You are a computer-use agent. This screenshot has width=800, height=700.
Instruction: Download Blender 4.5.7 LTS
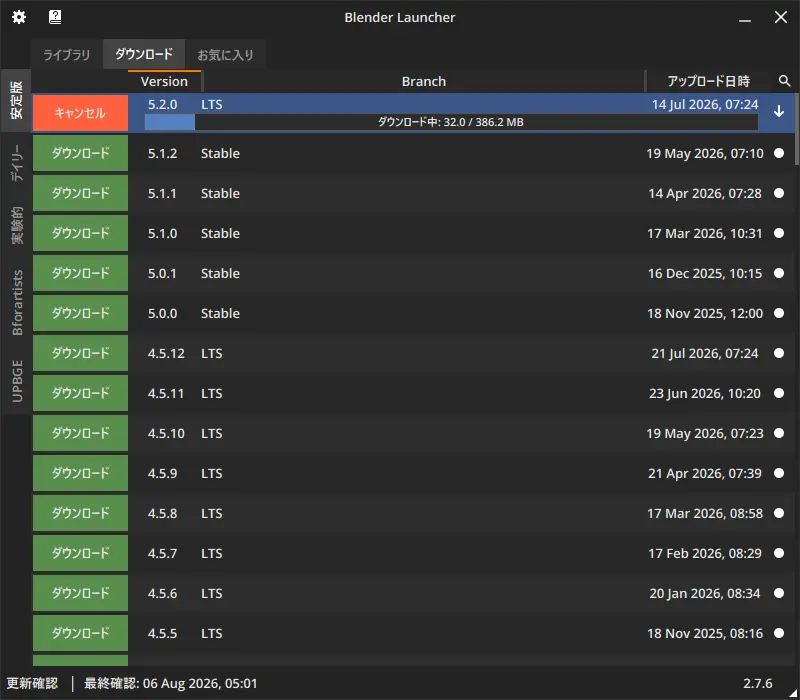click(81, 553)
